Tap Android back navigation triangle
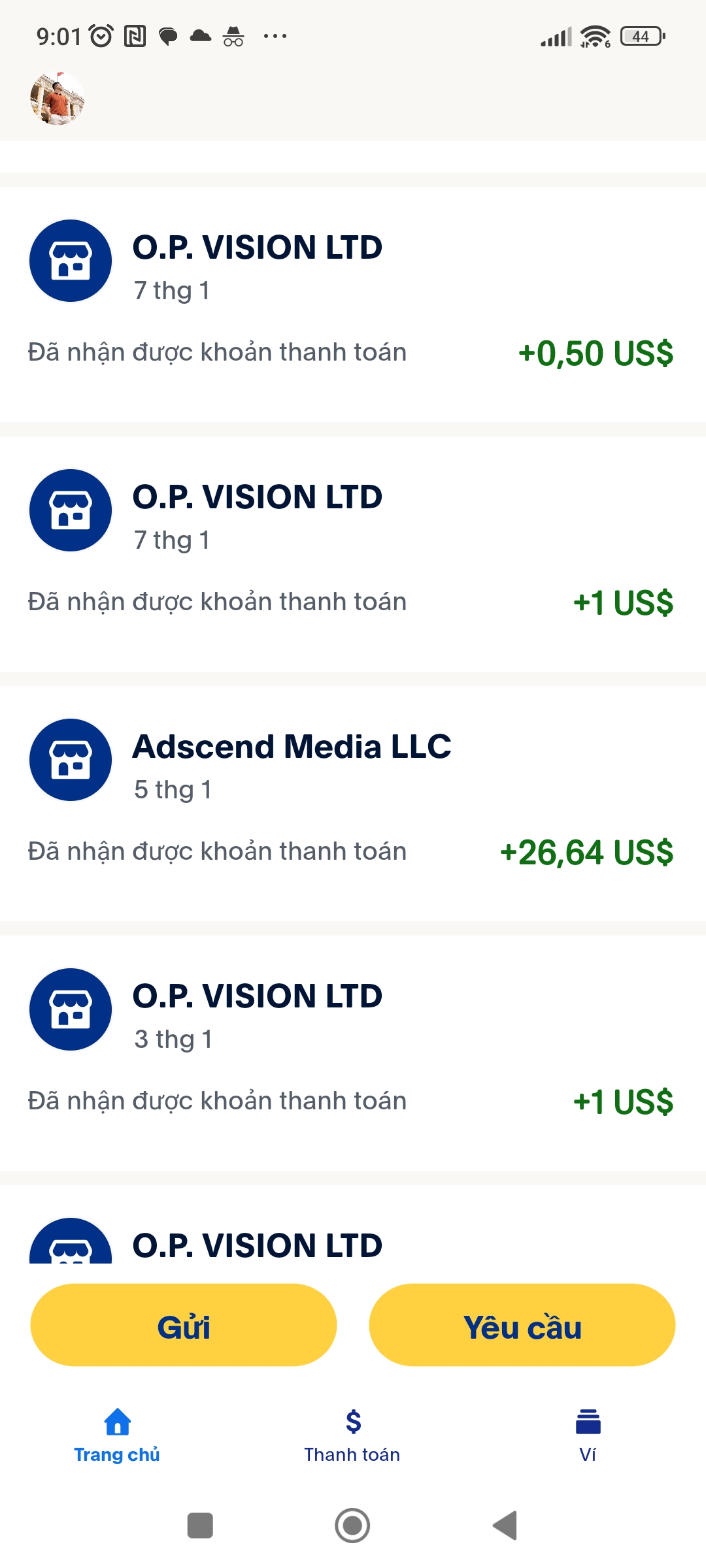Screen dimensions: 706x1568 coord(505,1526)
